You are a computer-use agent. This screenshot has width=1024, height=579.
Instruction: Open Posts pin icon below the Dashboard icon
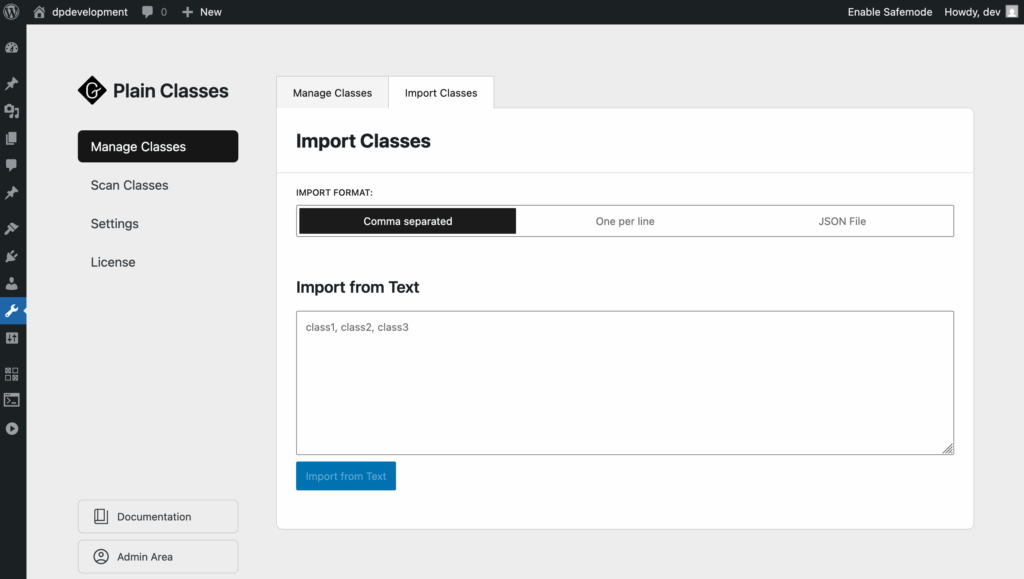click(12, 84)
